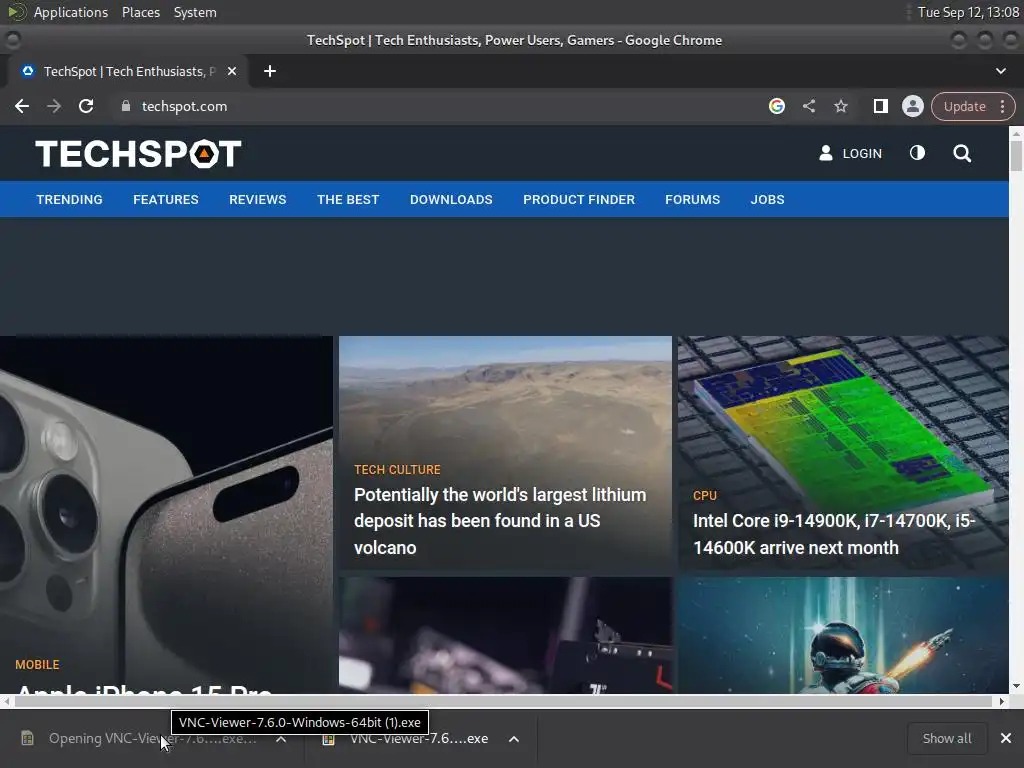Viewport: 1024px width, 768px height.
Task: Toggle TechSpot dark/light theme
Action: tap(917, 153)
